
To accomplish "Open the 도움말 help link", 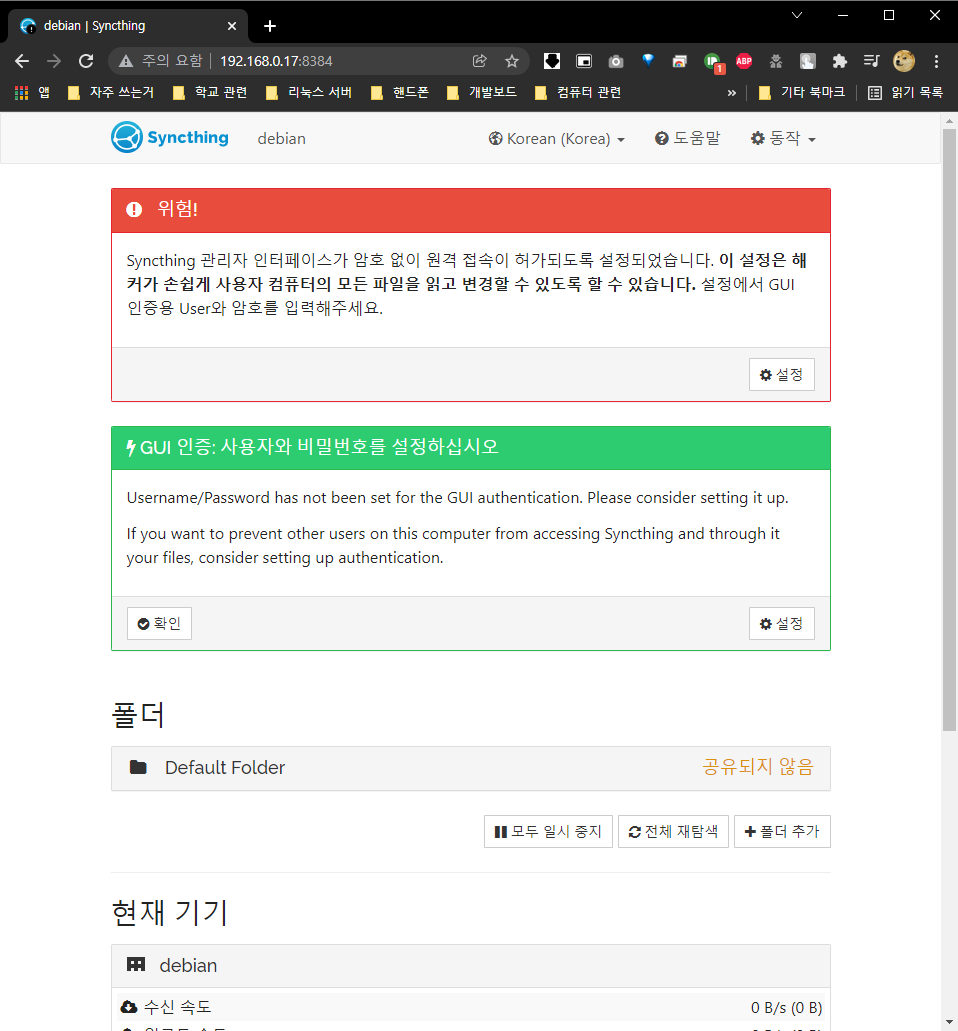I will coord(687,138).
